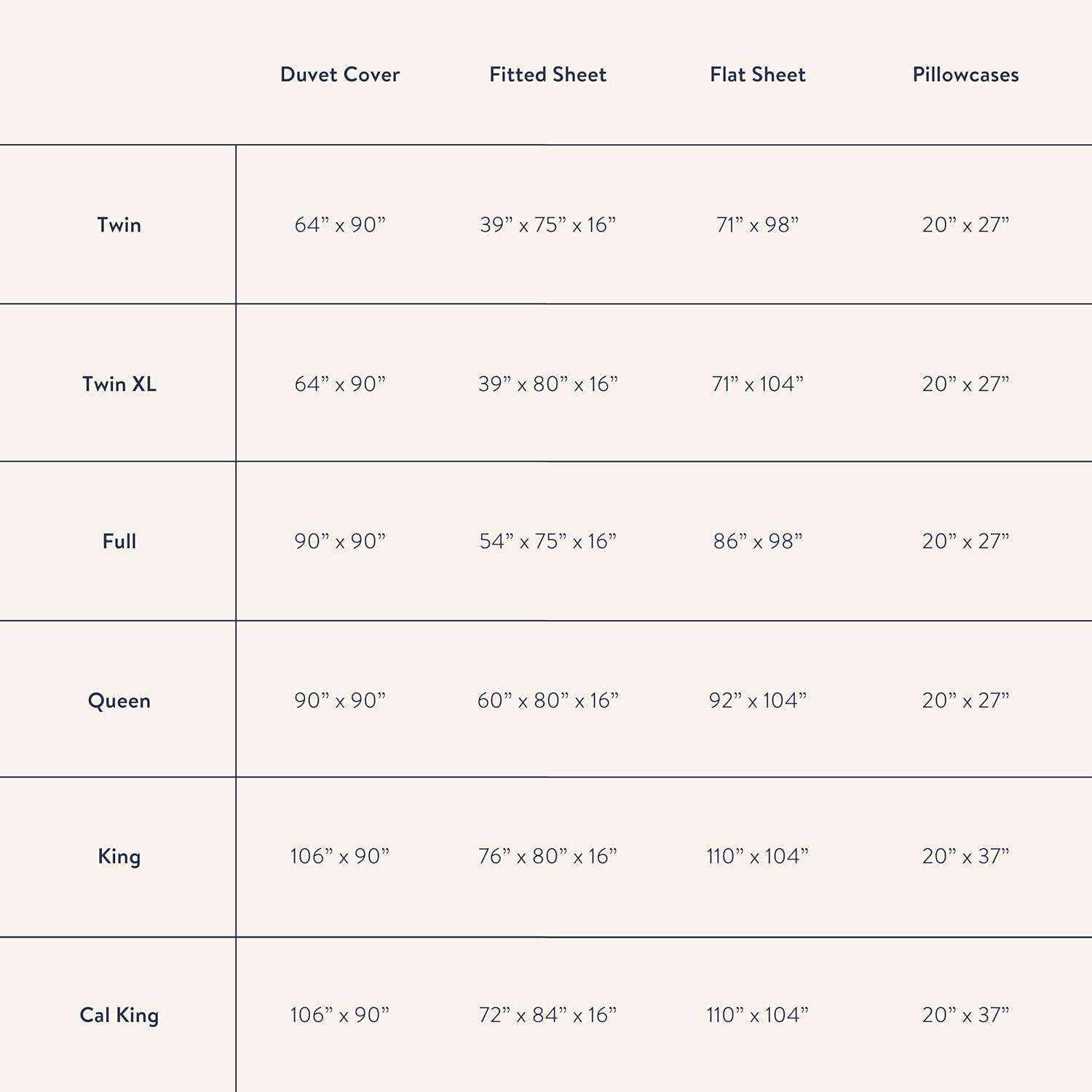This screenshot has height=1092, width=1092.
Task: Click the Fitted Sheet column header
Action: (547, 74)
